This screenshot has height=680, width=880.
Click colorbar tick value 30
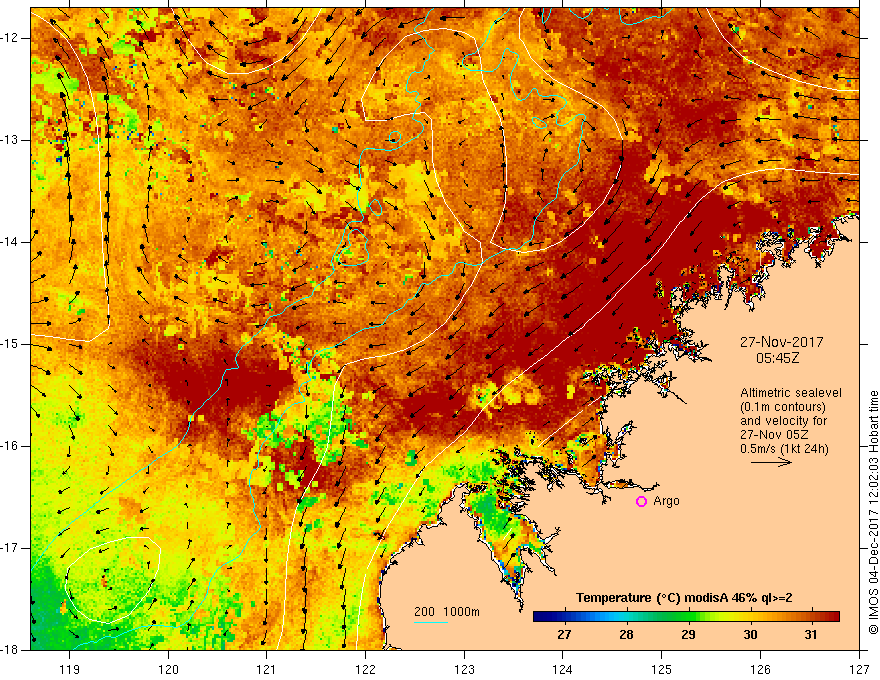(x=750, y=635)
